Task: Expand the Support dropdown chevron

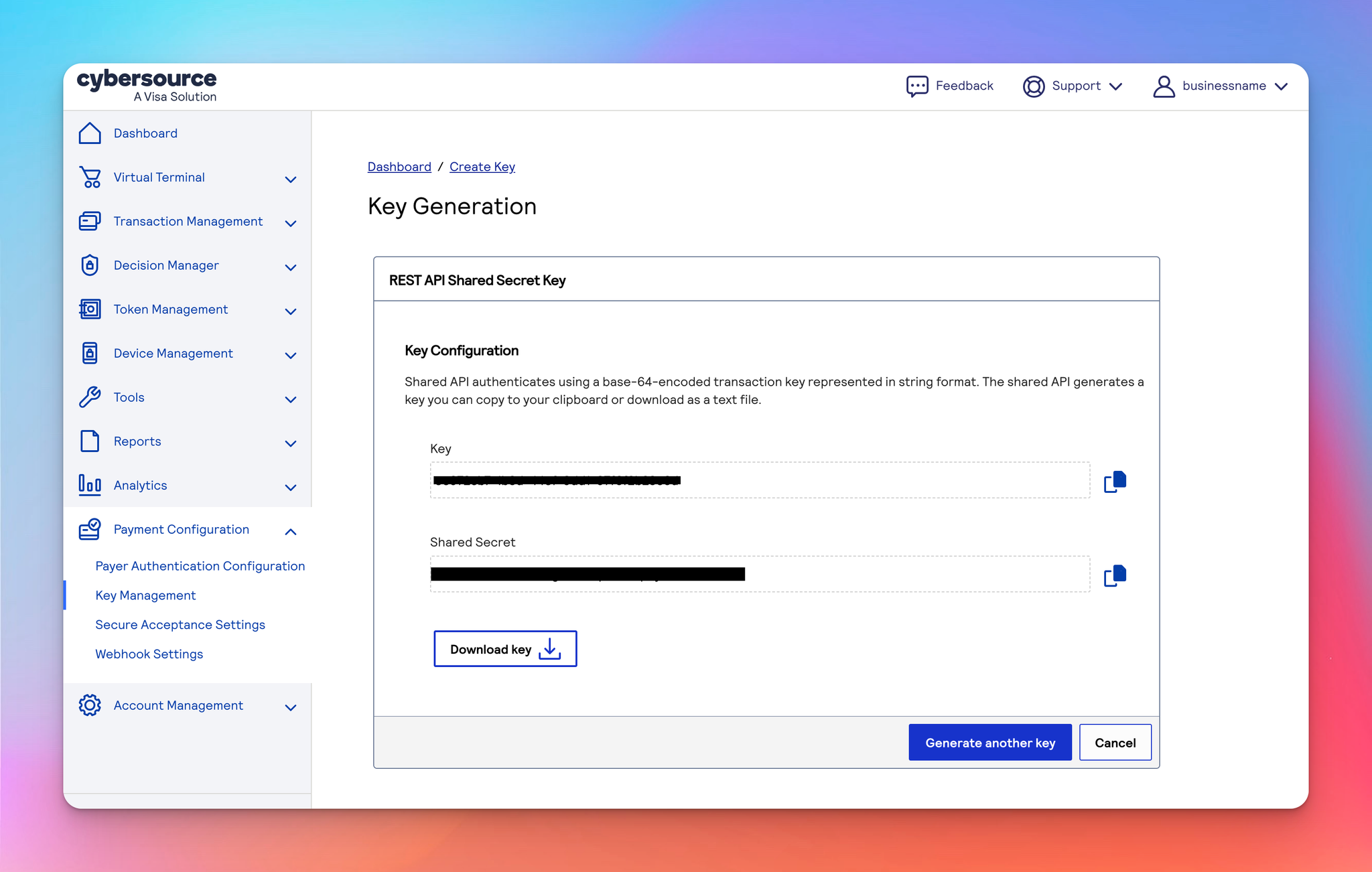Action: tap(1115, 86)
